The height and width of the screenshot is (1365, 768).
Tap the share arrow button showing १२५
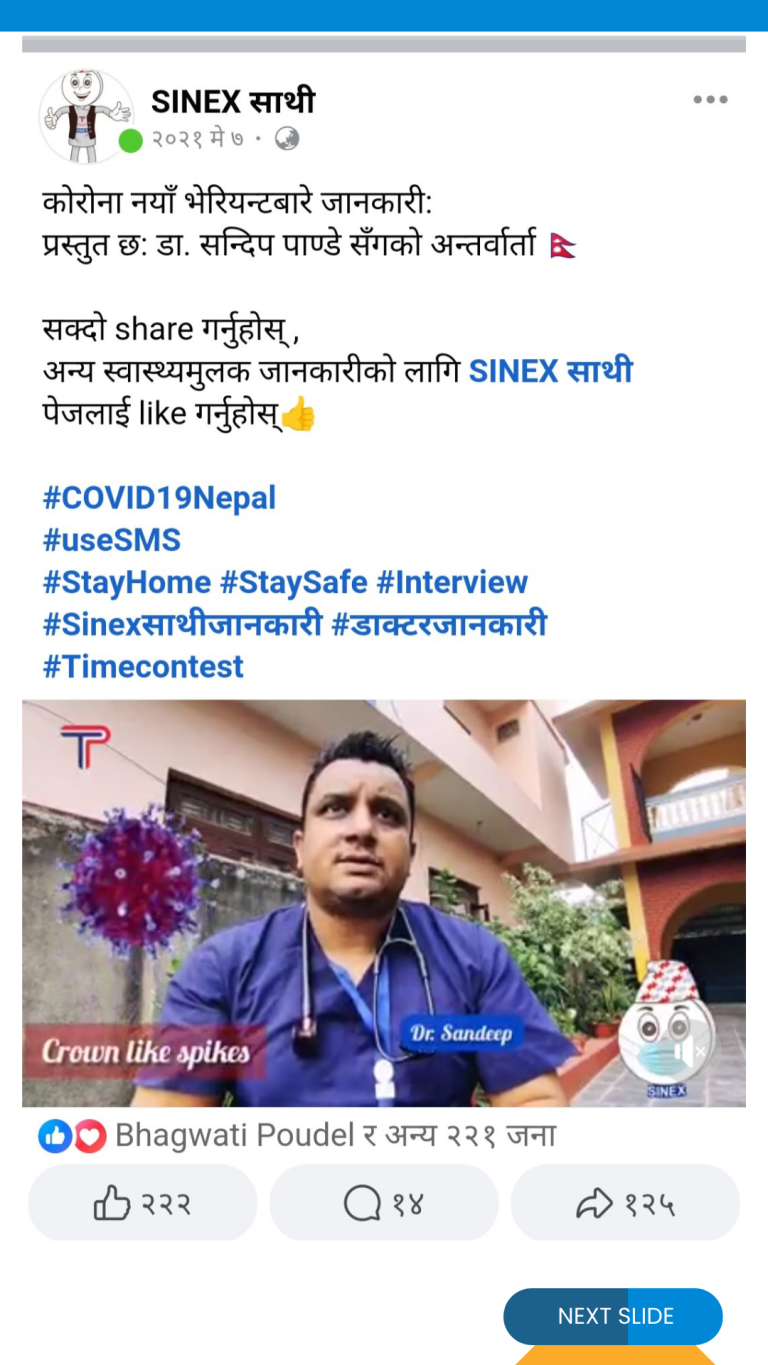point(625,1203)
